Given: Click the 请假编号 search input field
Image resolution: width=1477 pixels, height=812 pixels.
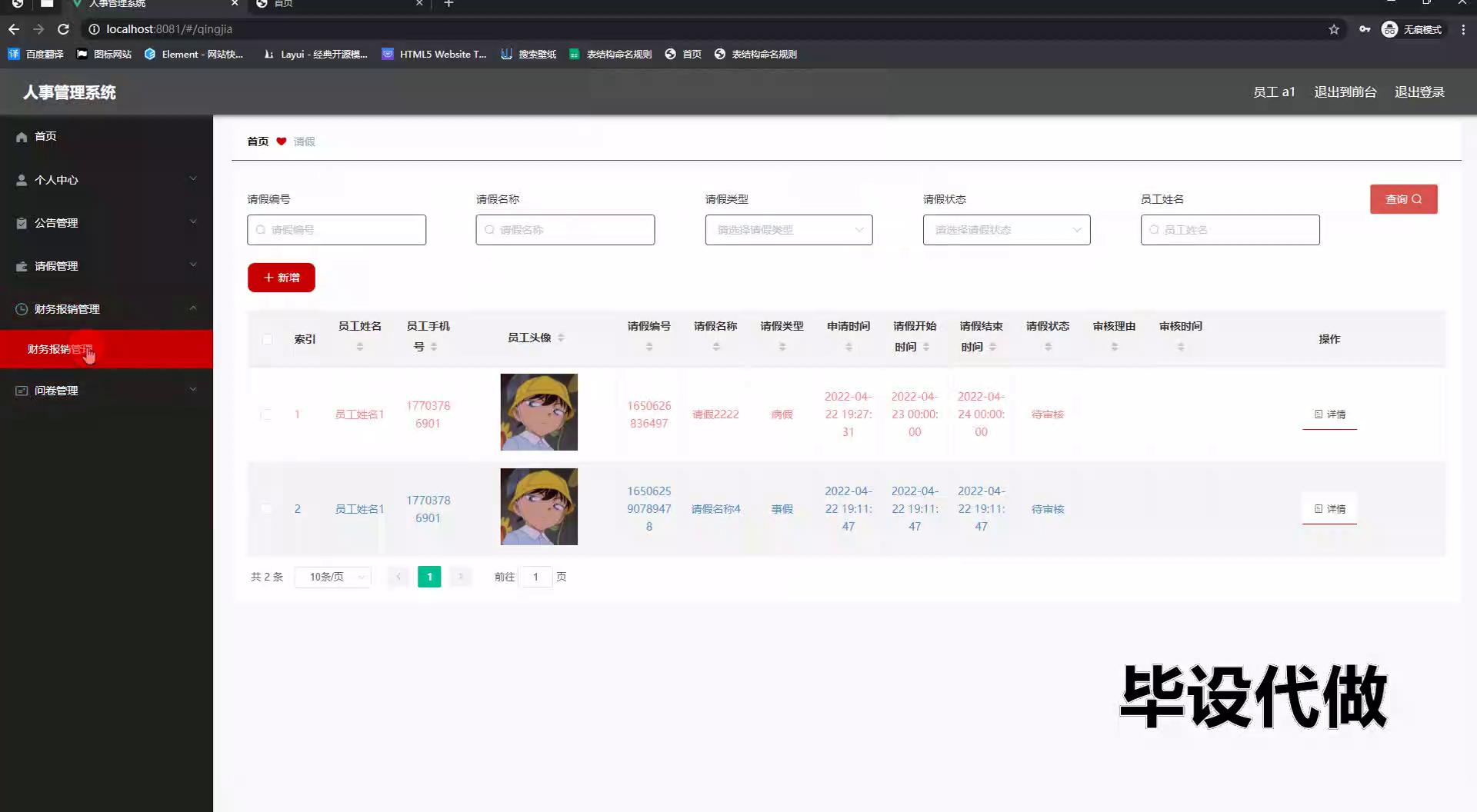Looking at the screenshot, I should click(336, 230).
